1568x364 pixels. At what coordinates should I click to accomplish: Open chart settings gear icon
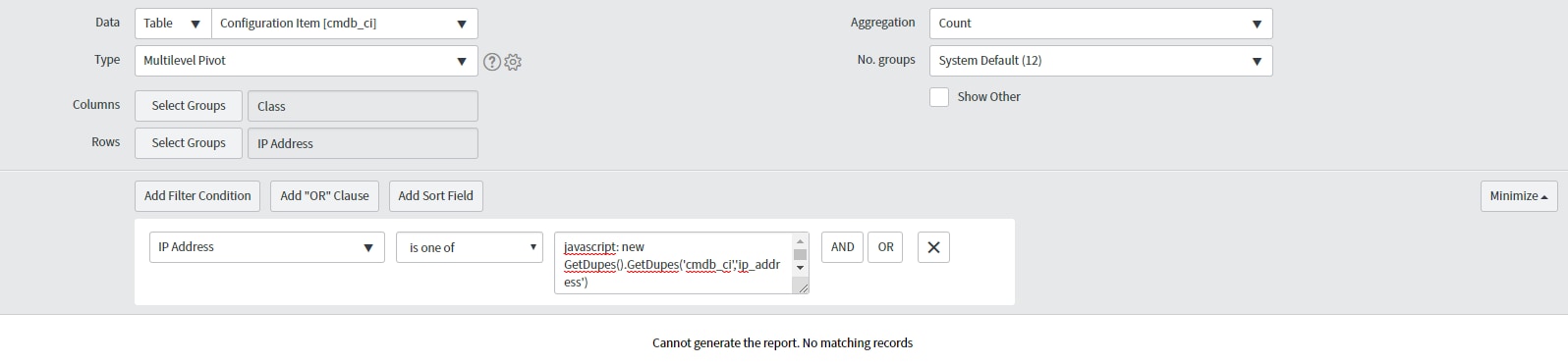pos(513,62)
